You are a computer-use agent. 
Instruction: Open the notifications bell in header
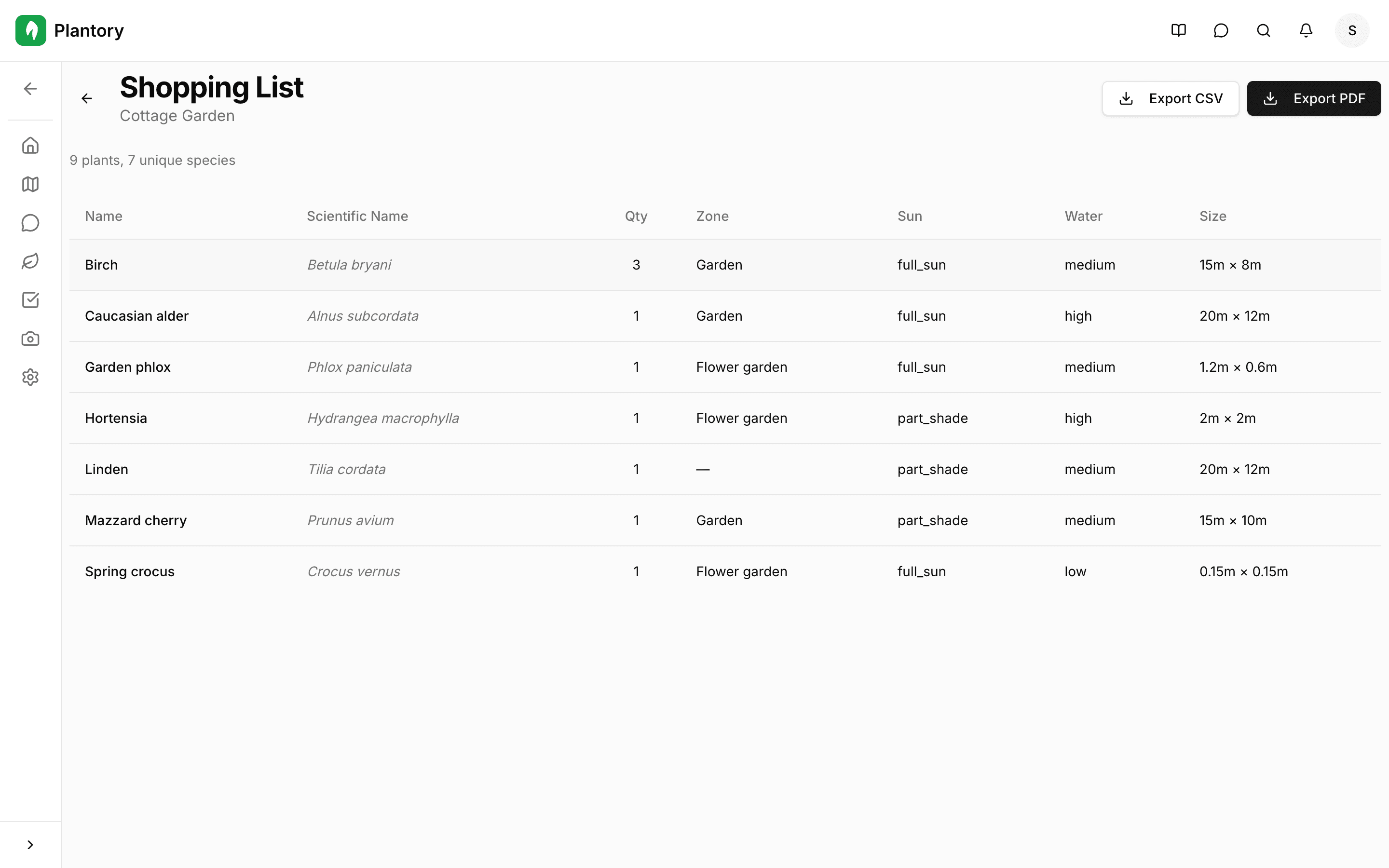pyautogui.click(x=1305, y=30)
